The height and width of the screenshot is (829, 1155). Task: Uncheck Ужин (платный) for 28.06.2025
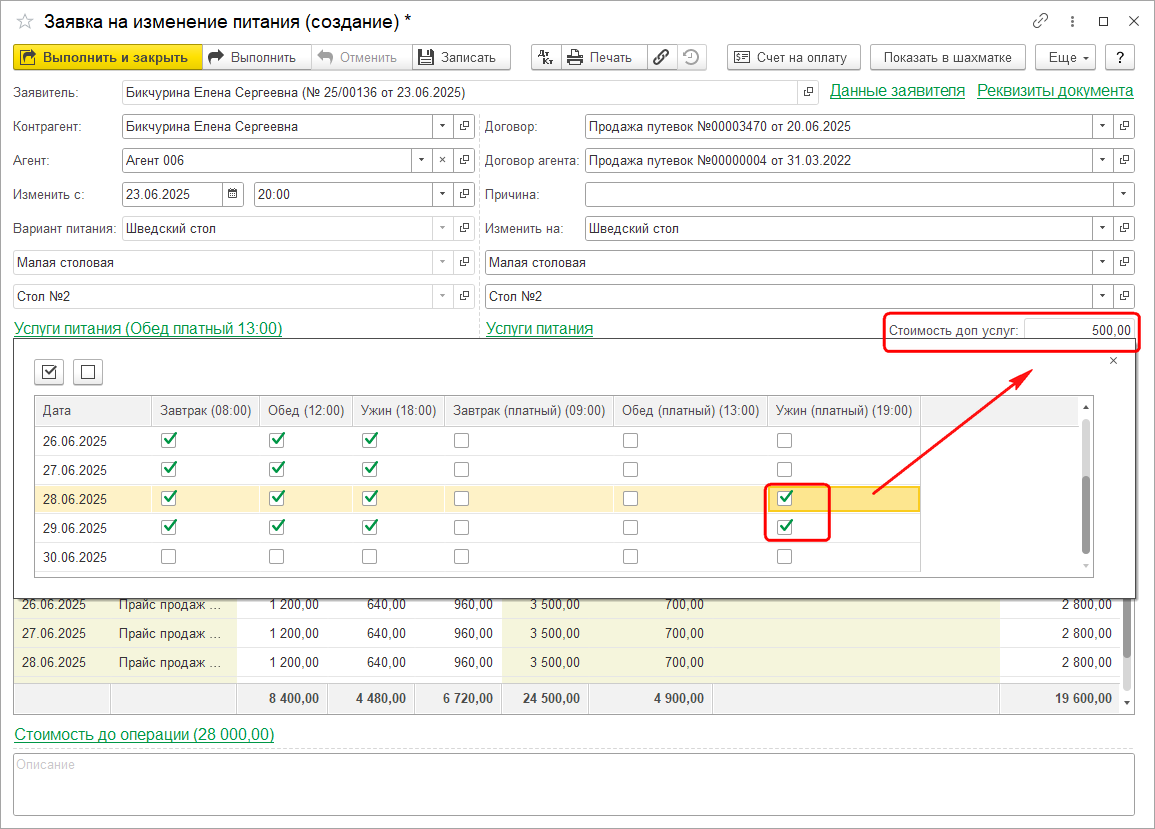pyautogui.click(x=785, y=498)
